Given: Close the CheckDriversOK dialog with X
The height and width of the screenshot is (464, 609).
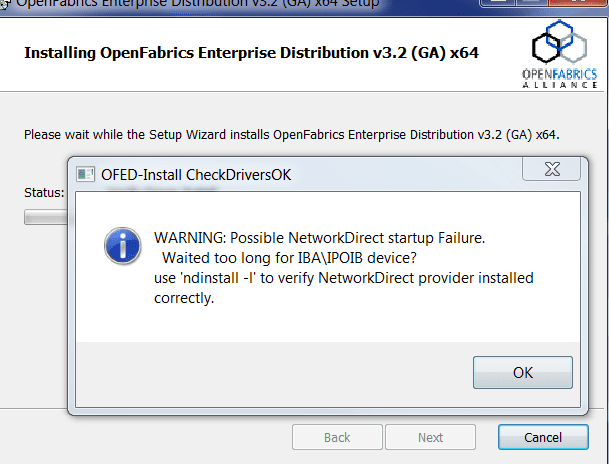Looking at the screenshot, I should [552, 171].
